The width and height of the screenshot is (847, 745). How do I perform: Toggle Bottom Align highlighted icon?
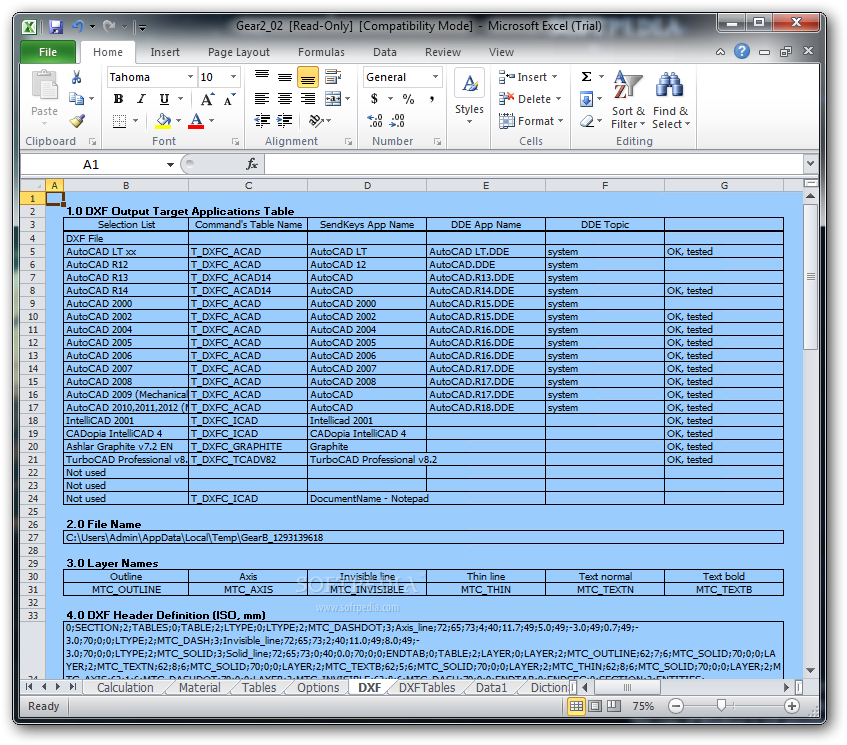(x=308, y=77)
